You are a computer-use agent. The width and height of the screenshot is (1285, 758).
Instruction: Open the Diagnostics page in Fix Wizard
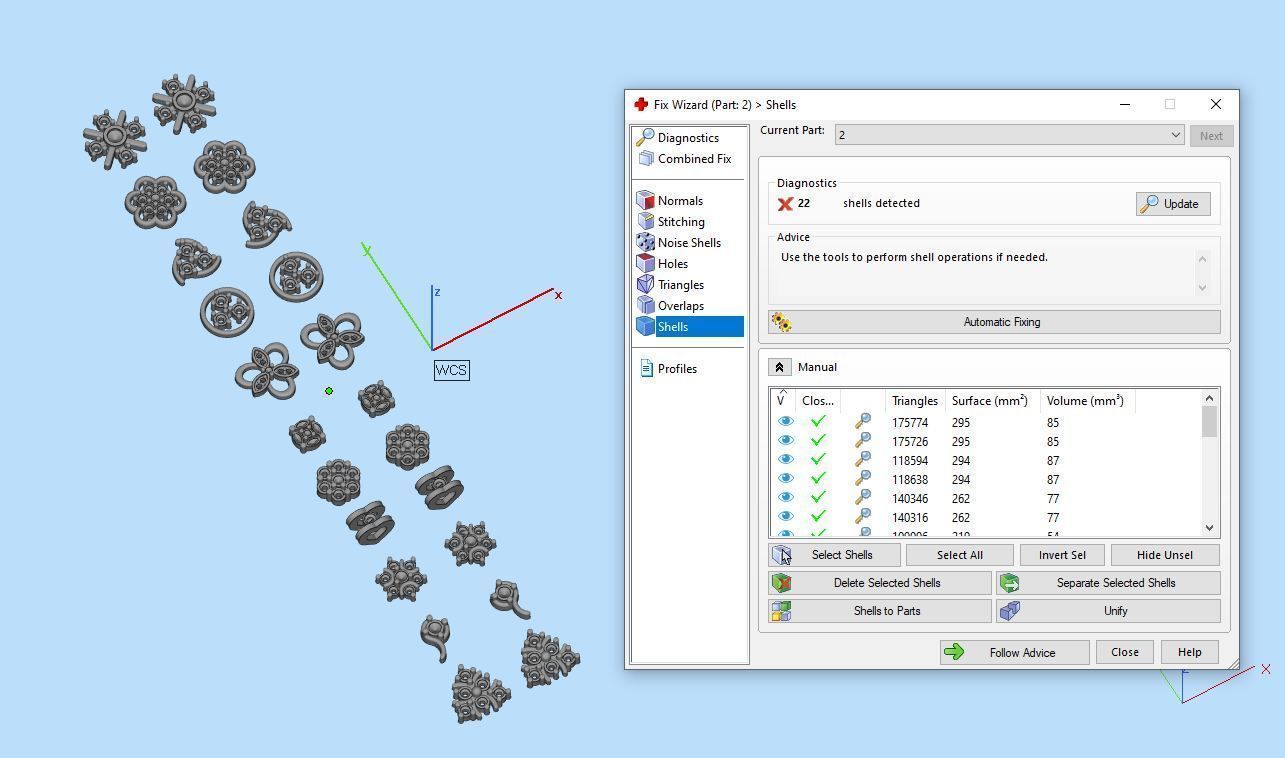pos(688,138)
